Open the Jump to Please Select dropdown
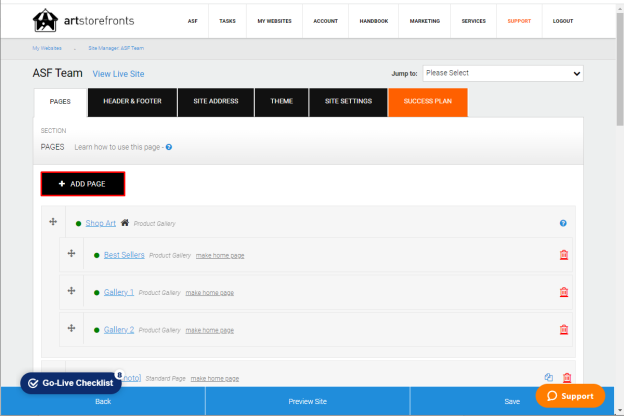624x416 pixels. 503,73
